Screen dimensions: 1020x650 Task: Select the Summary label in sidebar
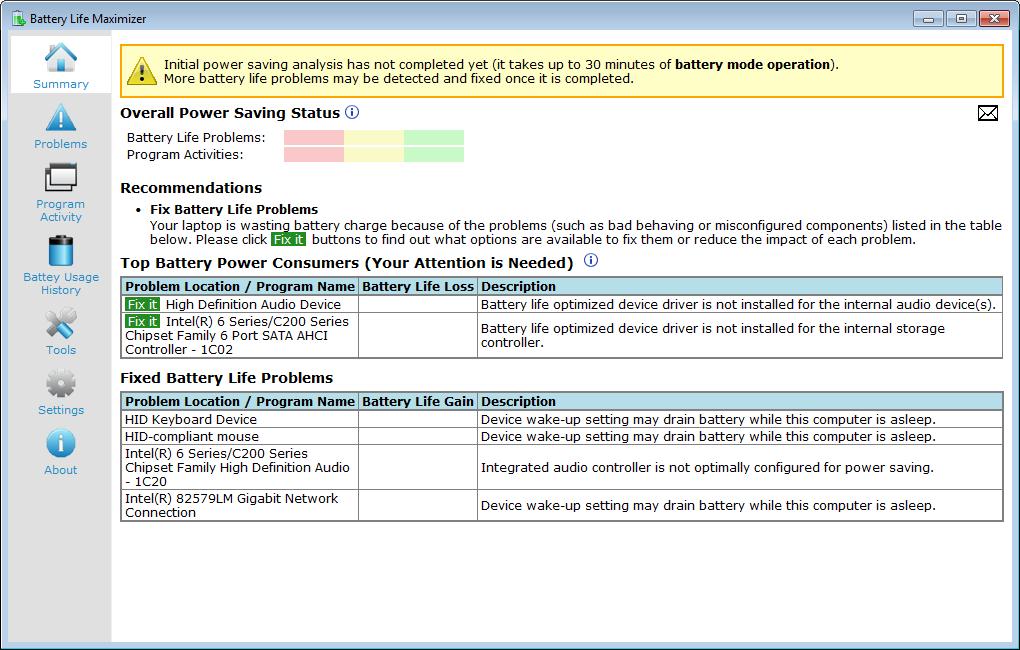[60, 84]
